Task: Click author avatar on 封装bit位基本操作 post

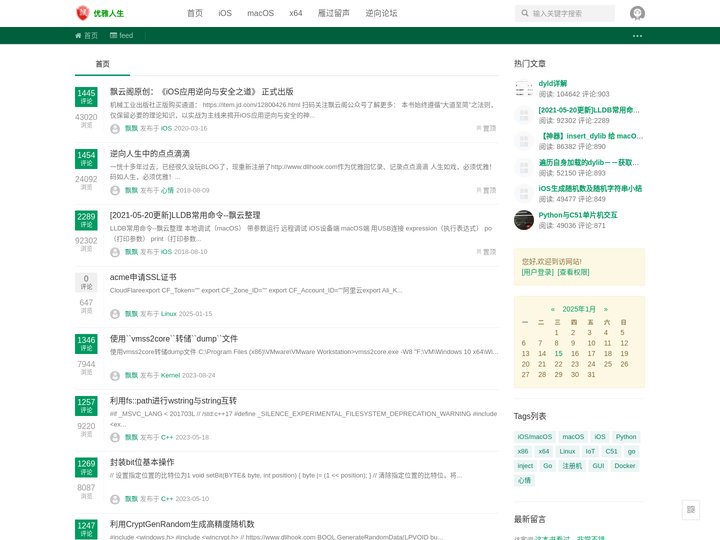Action: point(115,499)
